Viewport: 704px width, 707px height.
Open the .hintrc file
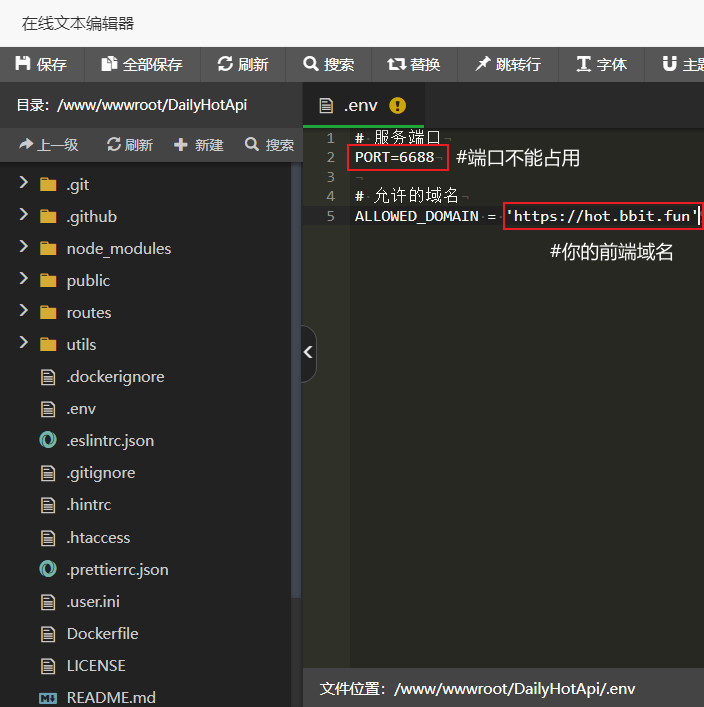pyautogui.click(x=89, y=505)
